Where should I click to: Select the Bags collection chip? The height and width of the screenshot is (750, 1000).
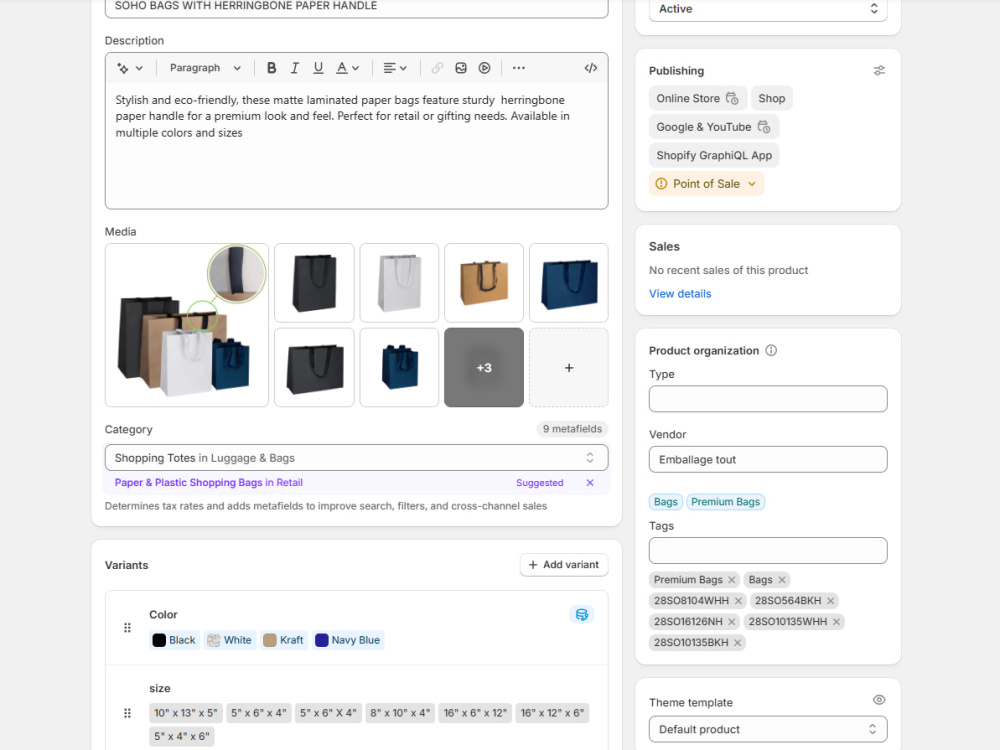[666, 502]
